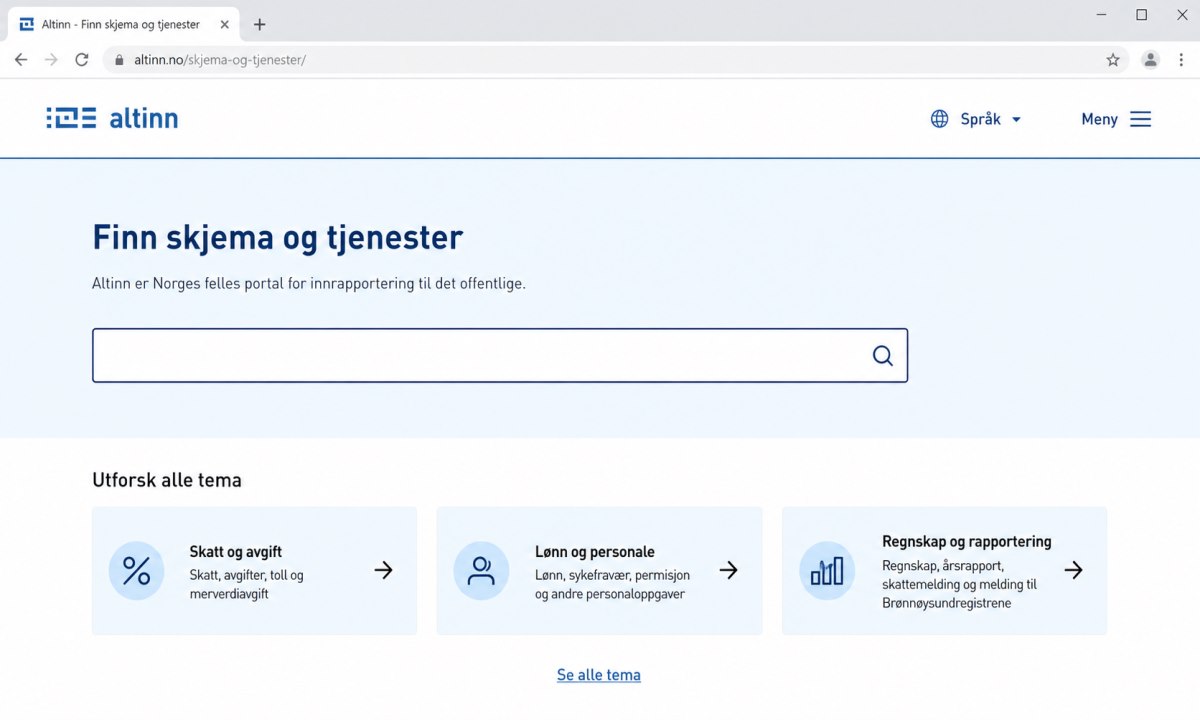Viewport: 1200px width, 720px height.
Task: Click the arrow on Lønn og personale card
Action: [729, 570]
